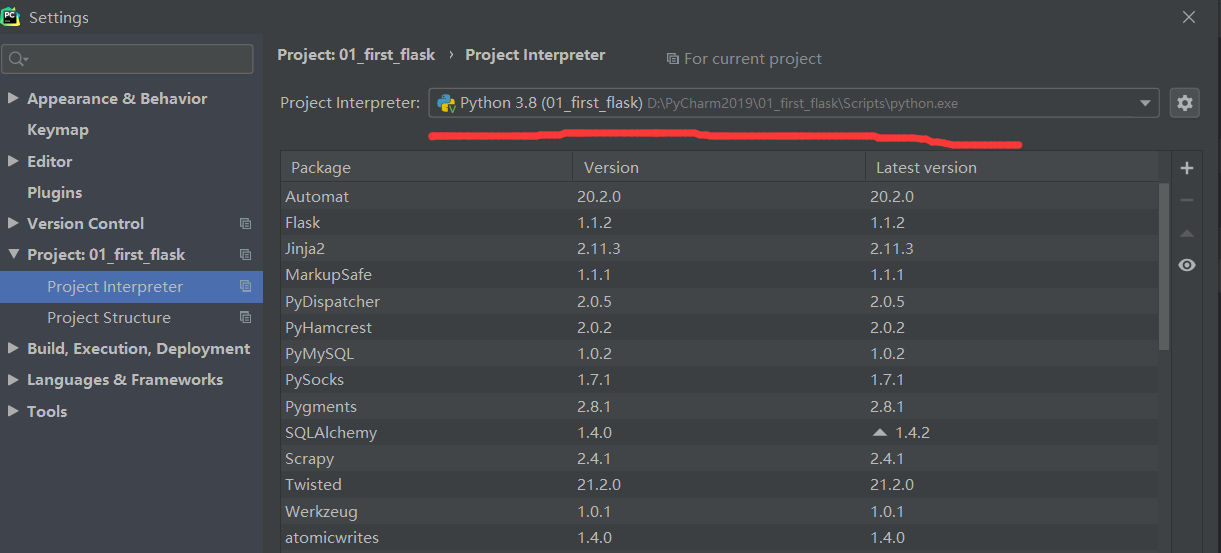The height and width of the screenshot is (553, 1221).
Task: Toggle show early releases eye icon
Action: [x=1187, y=265]
